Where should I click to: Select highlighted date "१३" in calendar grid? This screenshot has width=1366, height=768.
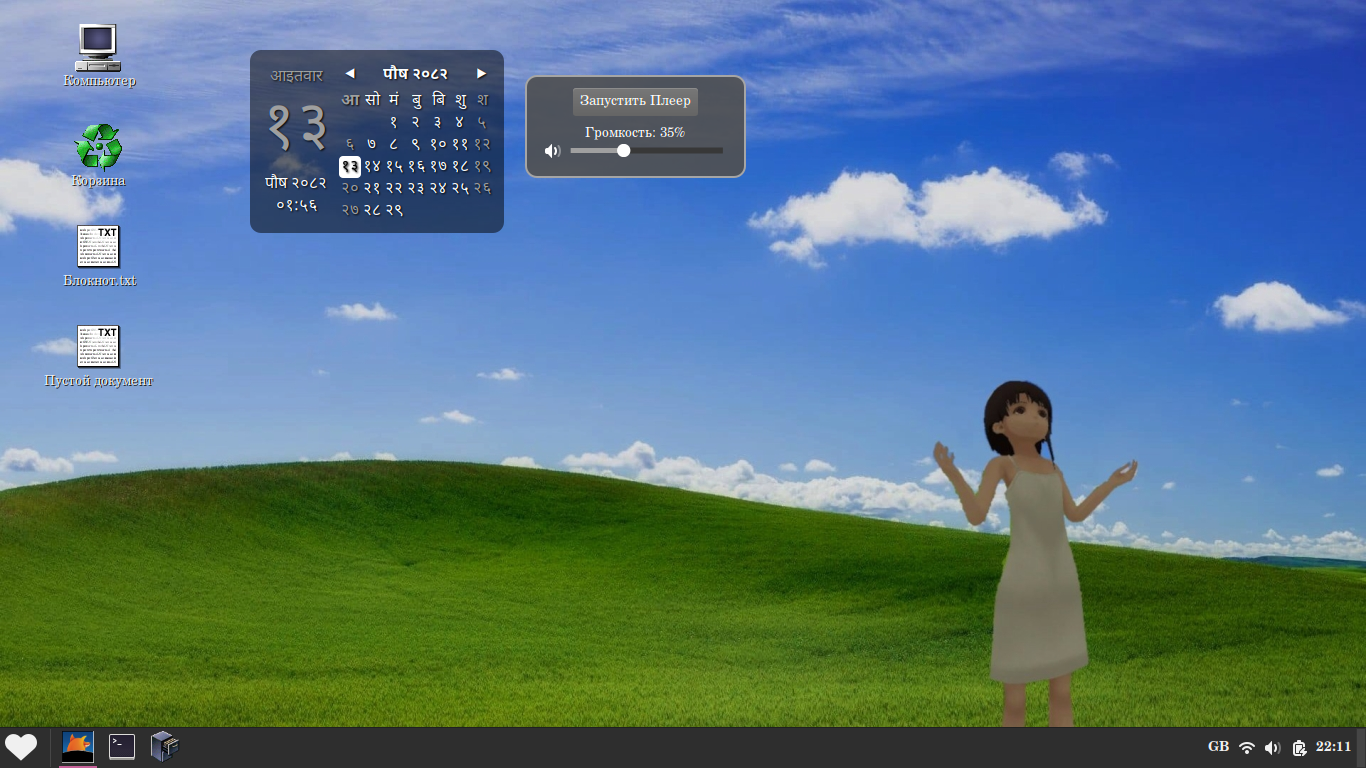350,166
